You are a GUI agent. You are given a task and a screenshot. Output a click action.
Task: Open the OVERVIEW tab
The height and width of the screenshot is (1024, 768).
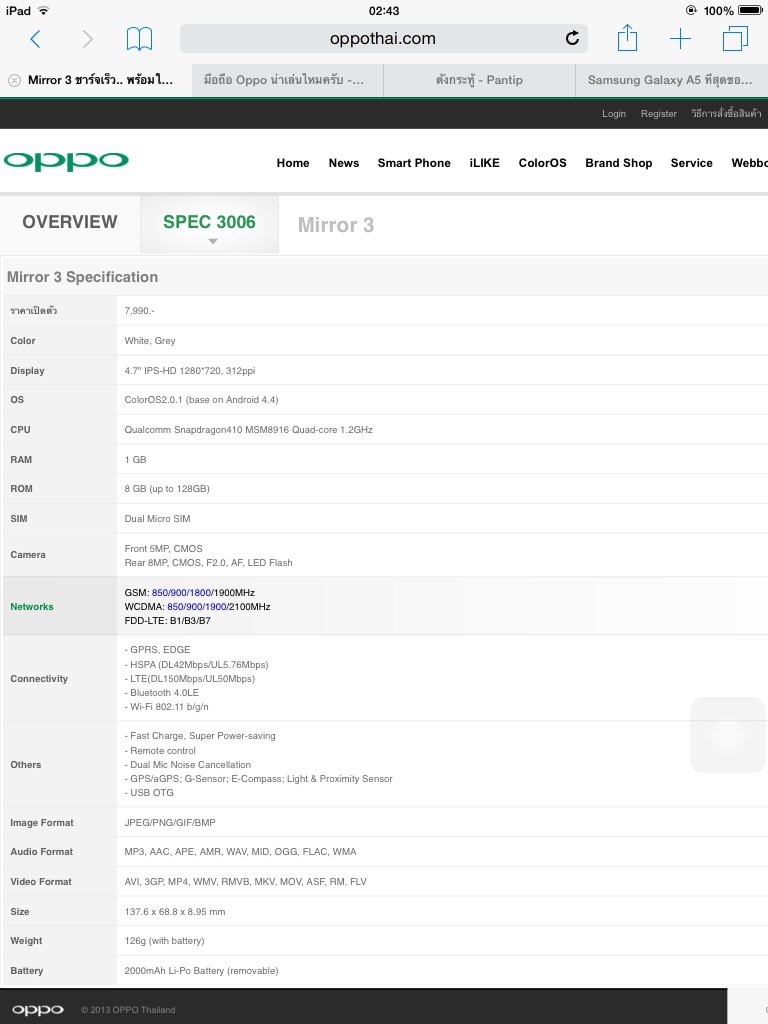pos(70,222)
